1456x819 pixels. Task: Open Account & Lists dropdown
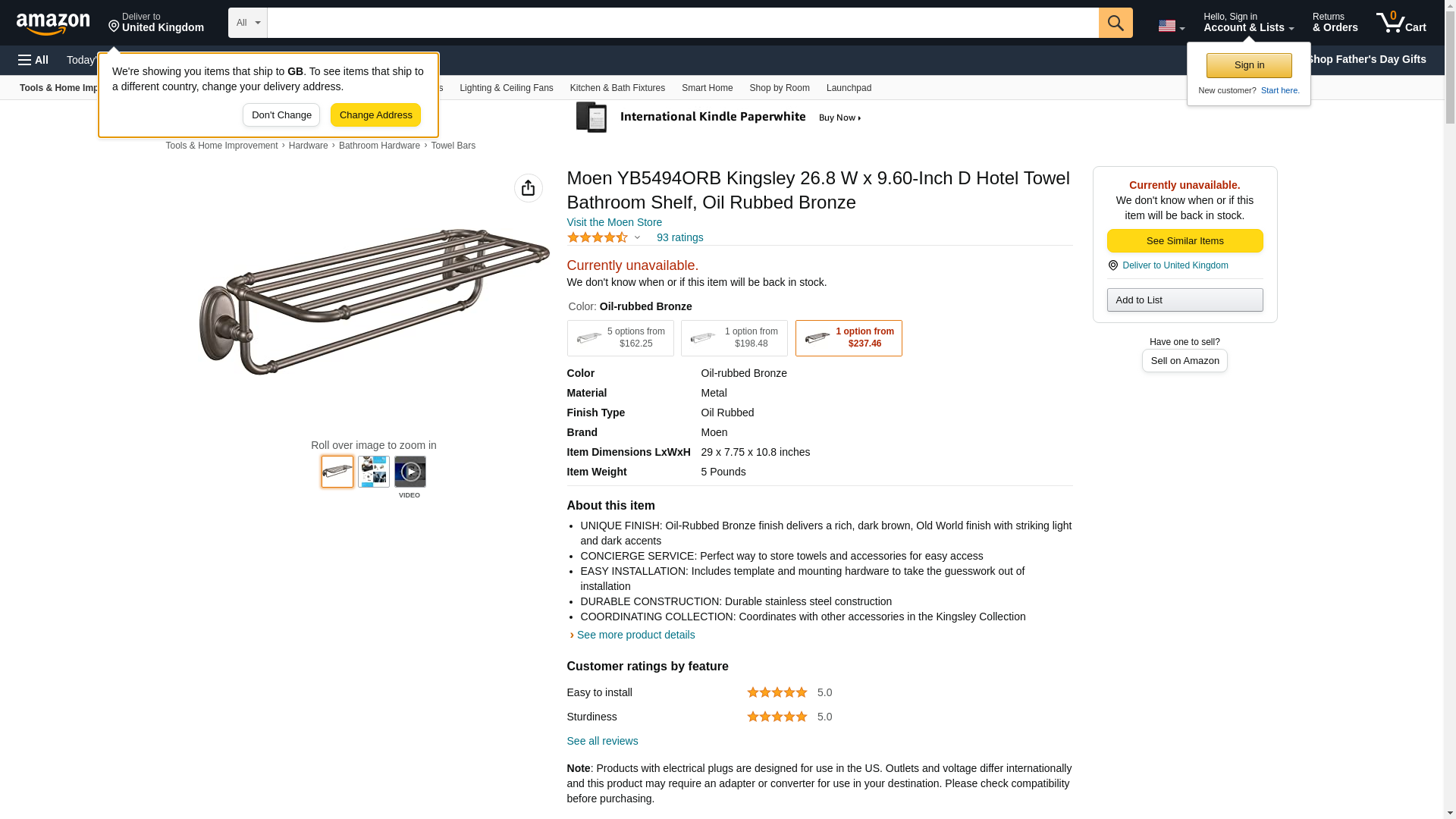point(1248,23)
